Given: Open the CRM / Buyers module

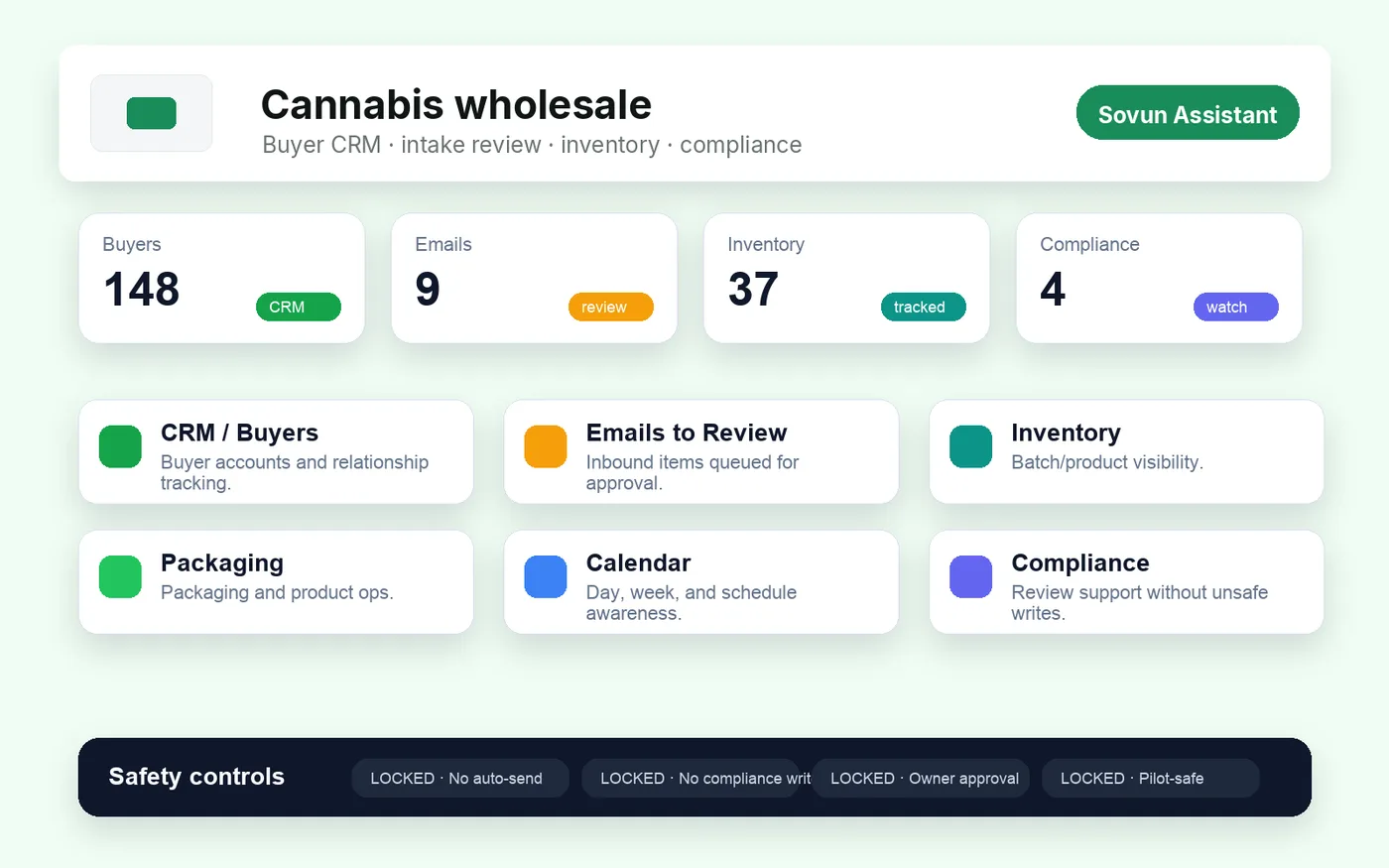Looking at the screenshot, I should click(276, 452).
